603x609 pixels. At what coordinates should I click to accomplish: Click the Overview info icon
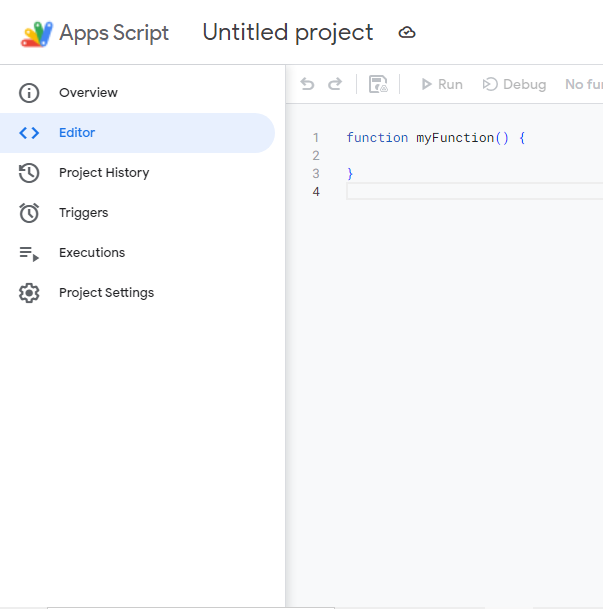pos(29,93)
